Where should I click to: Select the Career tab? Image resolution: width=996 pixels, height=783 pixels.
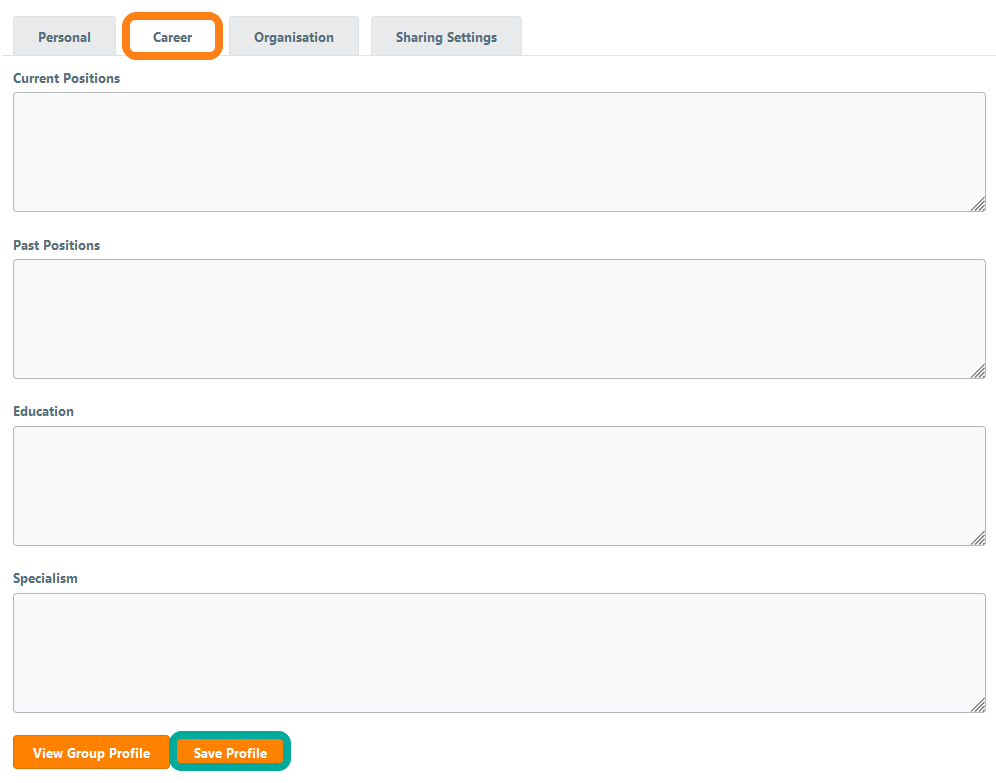click(172, 37)
